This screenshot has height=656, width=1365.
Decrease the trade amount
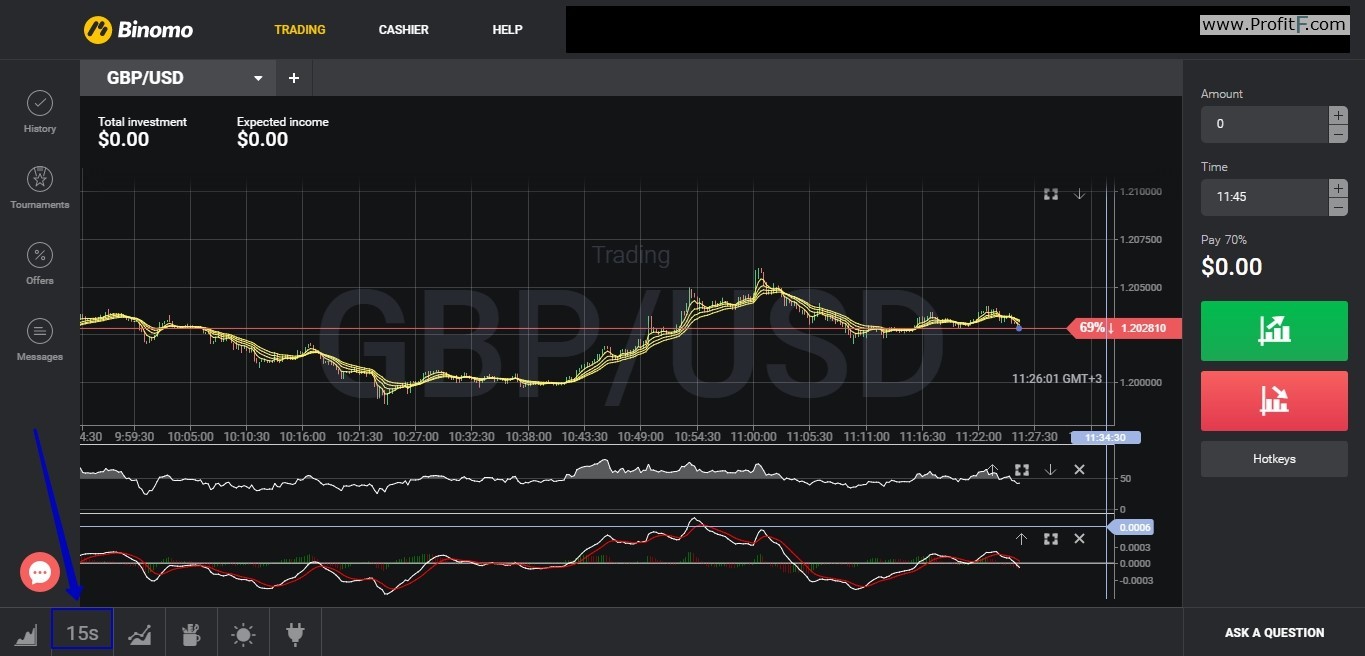point(1338,134)
